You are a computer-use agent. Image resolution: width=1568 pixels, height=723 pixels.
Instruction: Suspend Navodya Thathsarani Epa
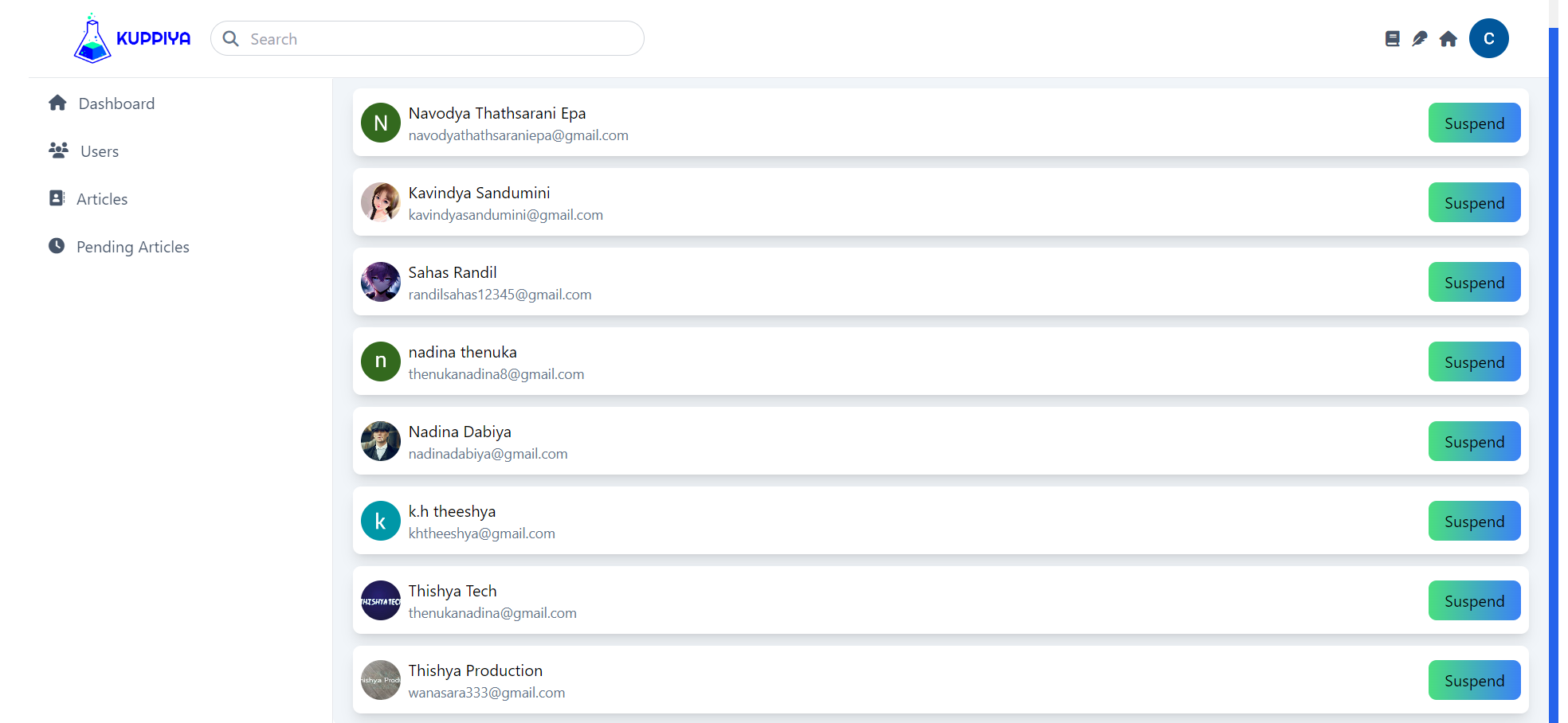[x=1474, y=123]
